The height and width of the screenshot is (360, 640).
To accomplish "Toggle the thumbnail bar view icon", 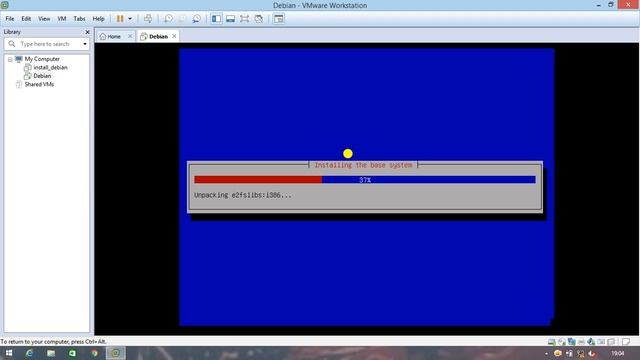I will pos(231,19).
